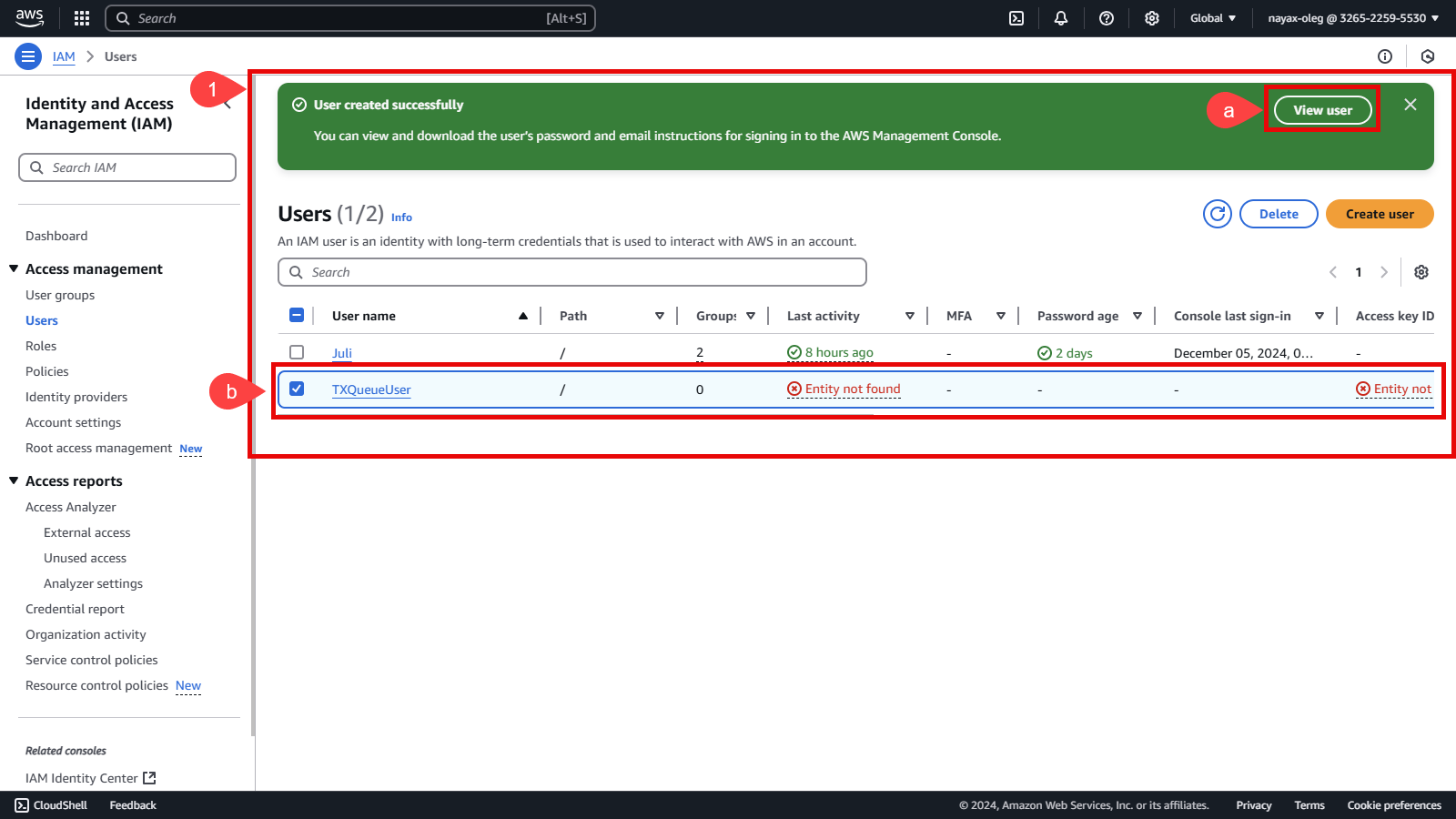Image resolution: width=1456 pixels, height=819 pixels.
Task: Open the notifications bell
Action: (1061, 18)
